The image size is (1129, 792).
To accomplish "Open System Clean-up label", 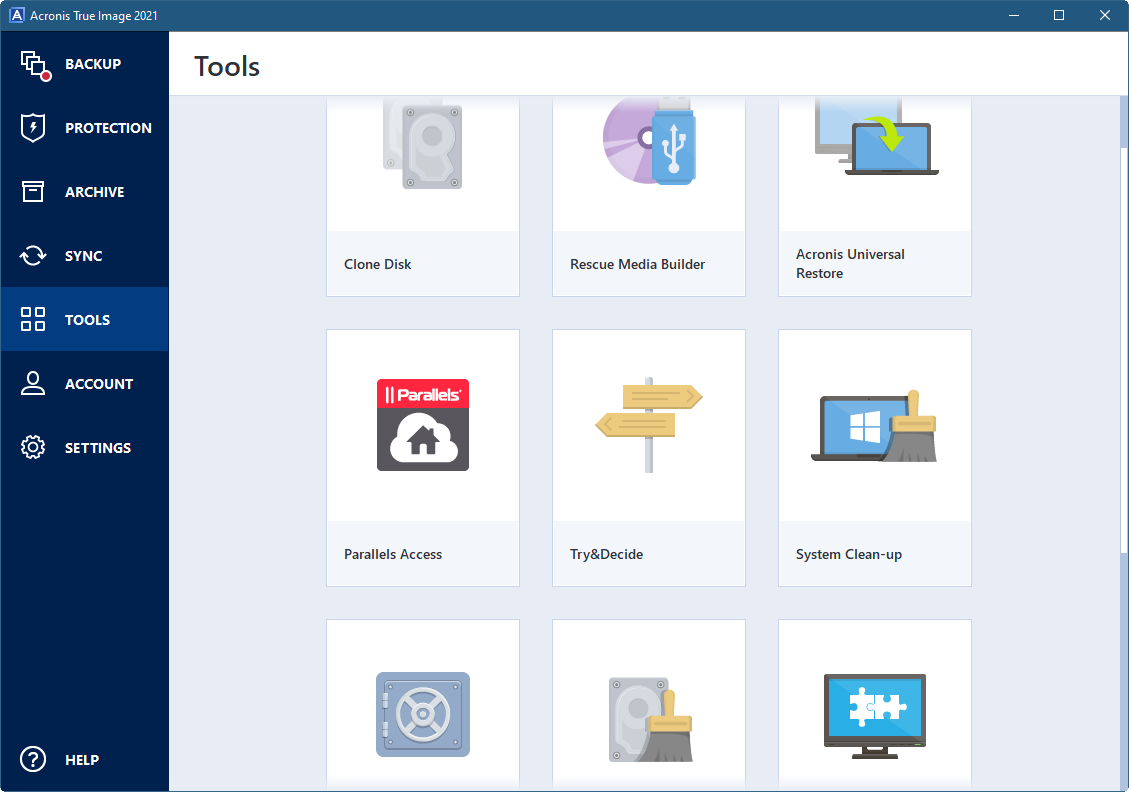I will point(848,554).
